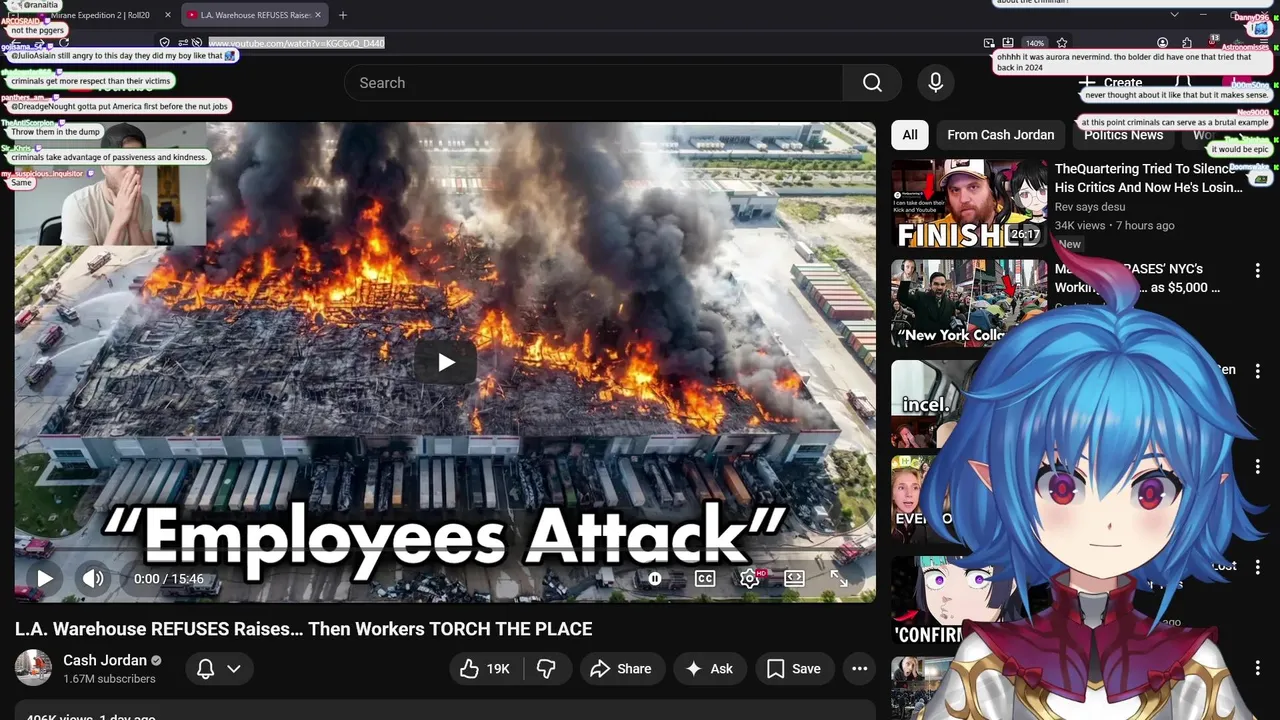Viewport: 1280px width, 720px height.
Task: Open the TheQuartering video title link
Action: coord(1149,178)
